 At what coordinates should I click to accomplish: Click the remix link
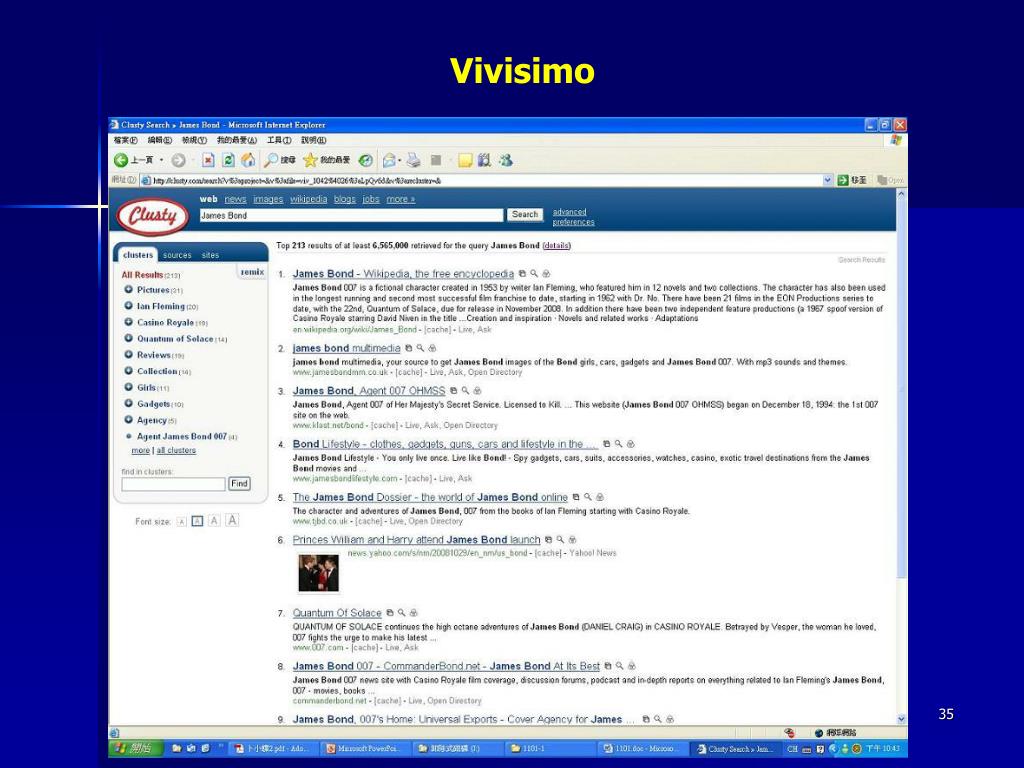coord(252,272)
